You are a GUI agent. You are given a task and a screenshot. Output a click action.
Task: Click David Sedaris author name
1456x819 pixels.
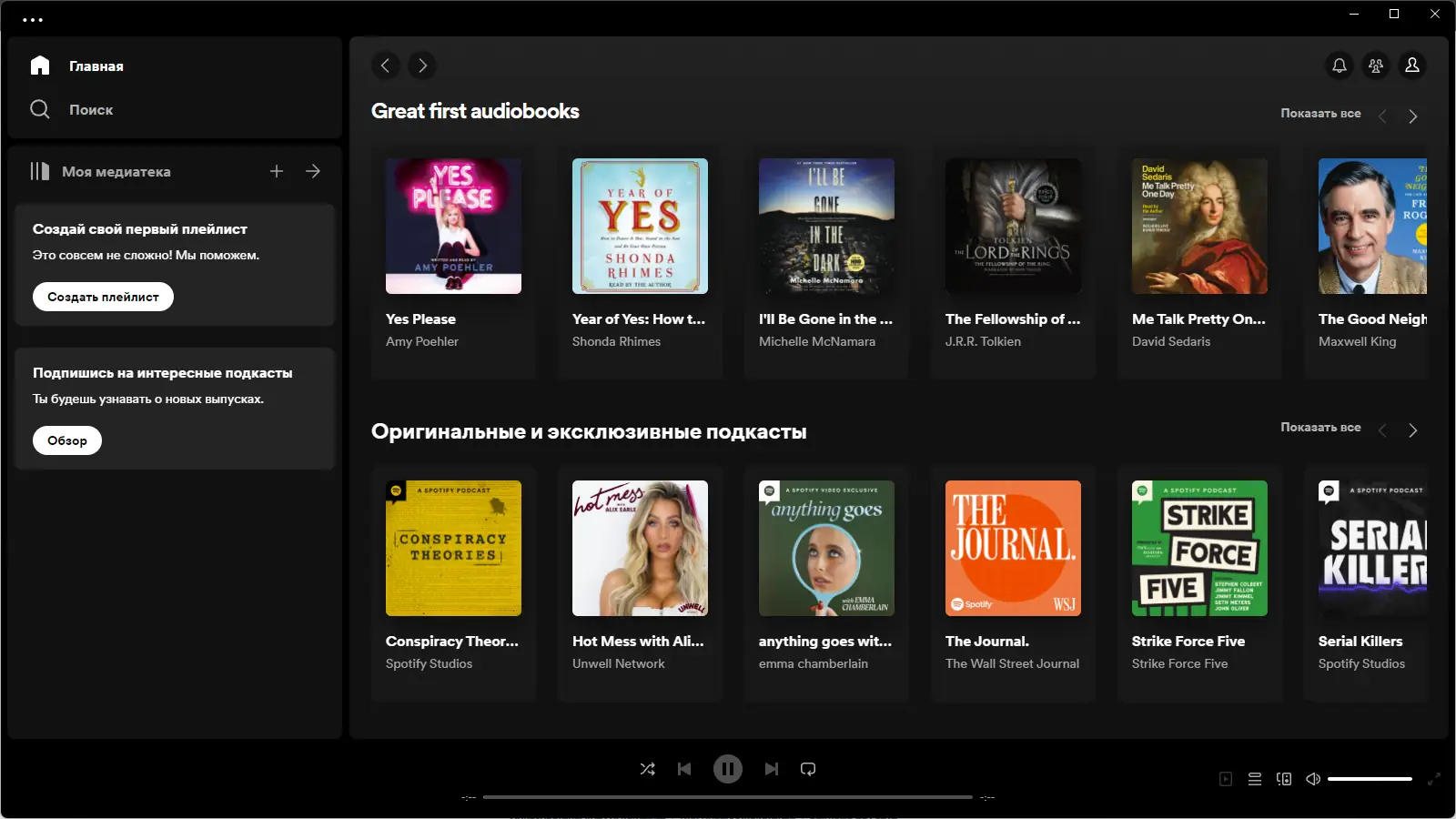(1171, 342)
